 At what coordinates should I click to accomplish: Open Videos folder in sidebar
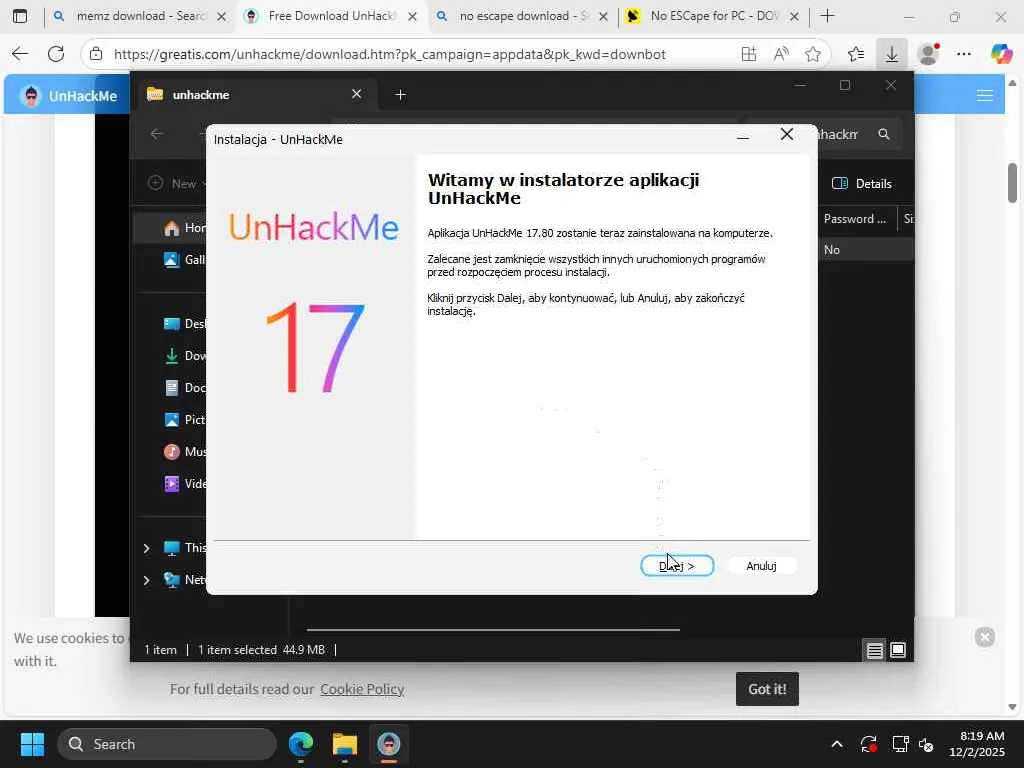[184, 483]
